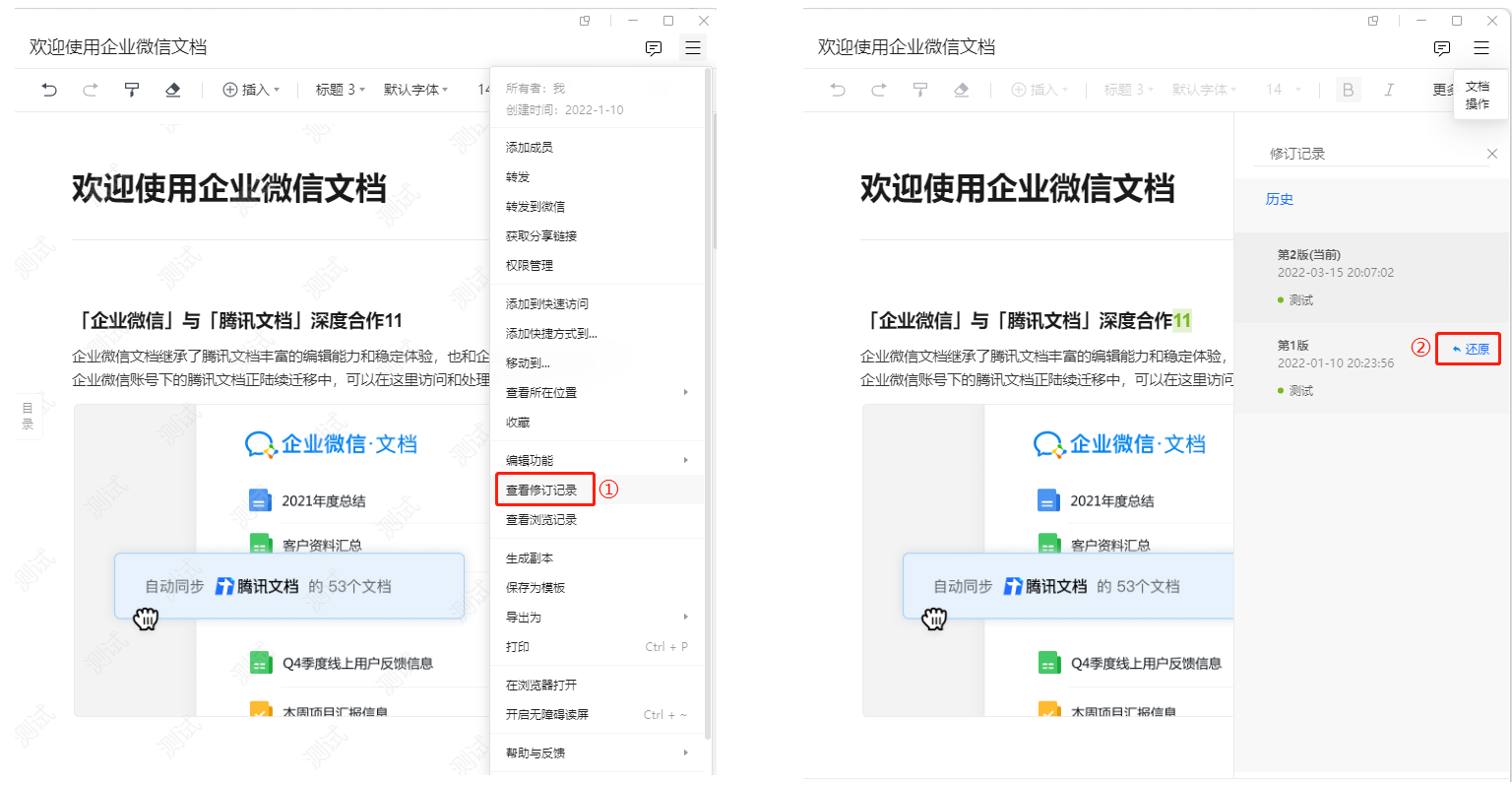The image size is (1512, 786).
Task: Click document image in right window
Action: (x=1047, y=559)
